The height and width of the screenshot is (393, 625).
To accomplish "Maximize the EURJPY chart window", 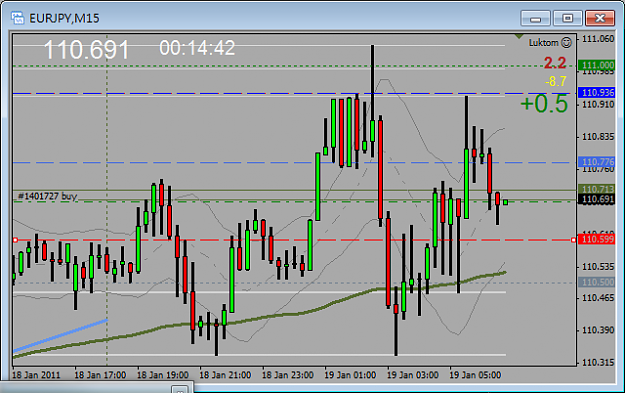I will click(x=567, y=18).
